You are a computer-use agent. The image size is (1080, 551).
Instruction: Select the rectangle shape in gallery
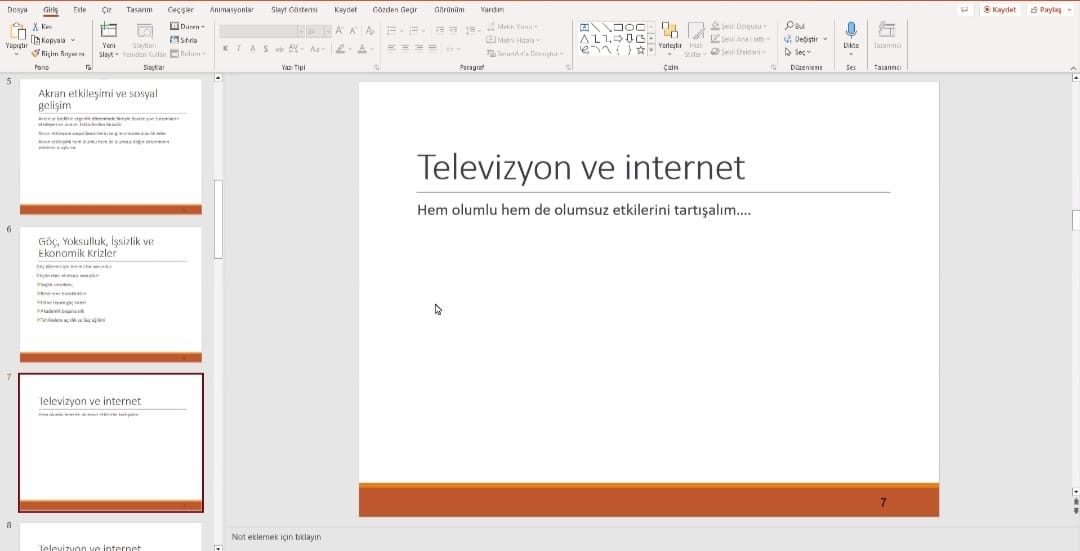[618, 28]
